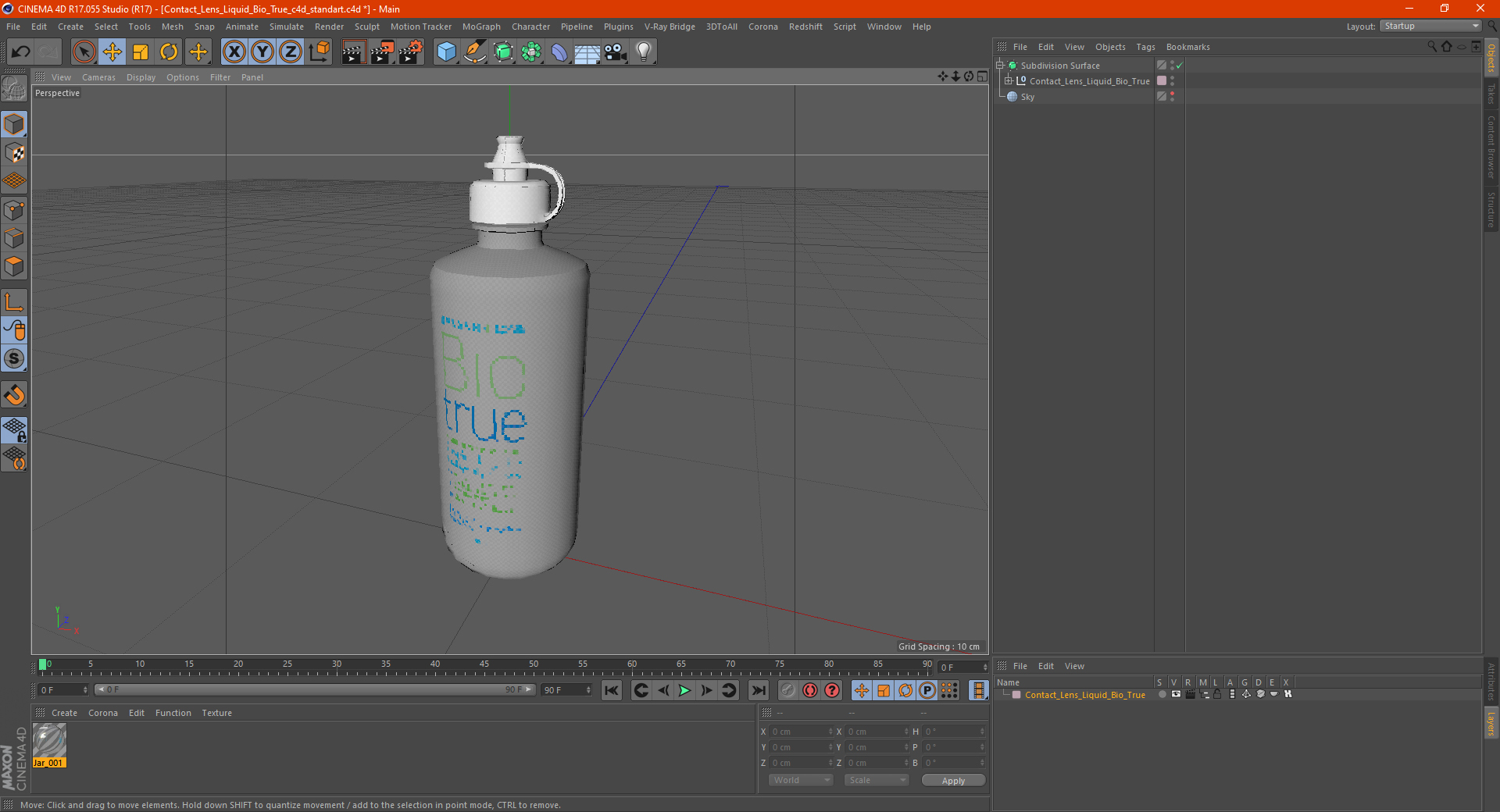
Task: Add a Light object with bulb icon
Action: click(643, 52)
